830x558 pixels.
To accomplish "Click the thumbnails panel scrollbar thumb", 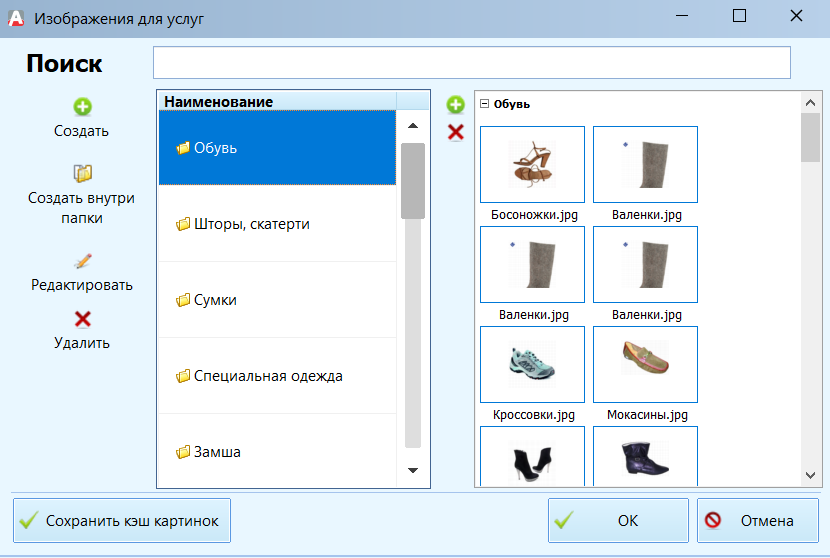I will click(x=810, y=138).
